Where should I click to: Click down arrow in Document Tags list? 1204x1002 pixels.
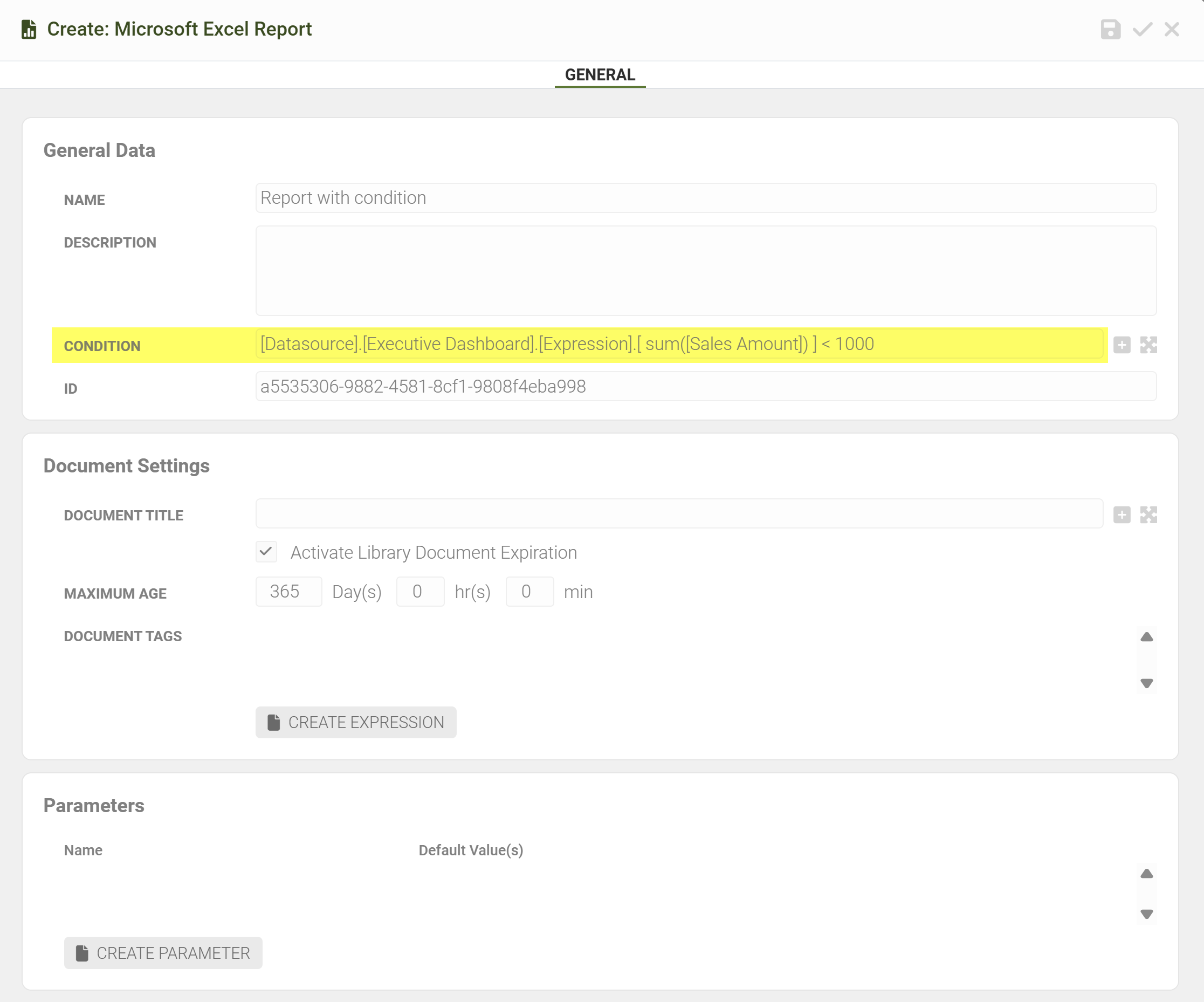coord(1146,684)
